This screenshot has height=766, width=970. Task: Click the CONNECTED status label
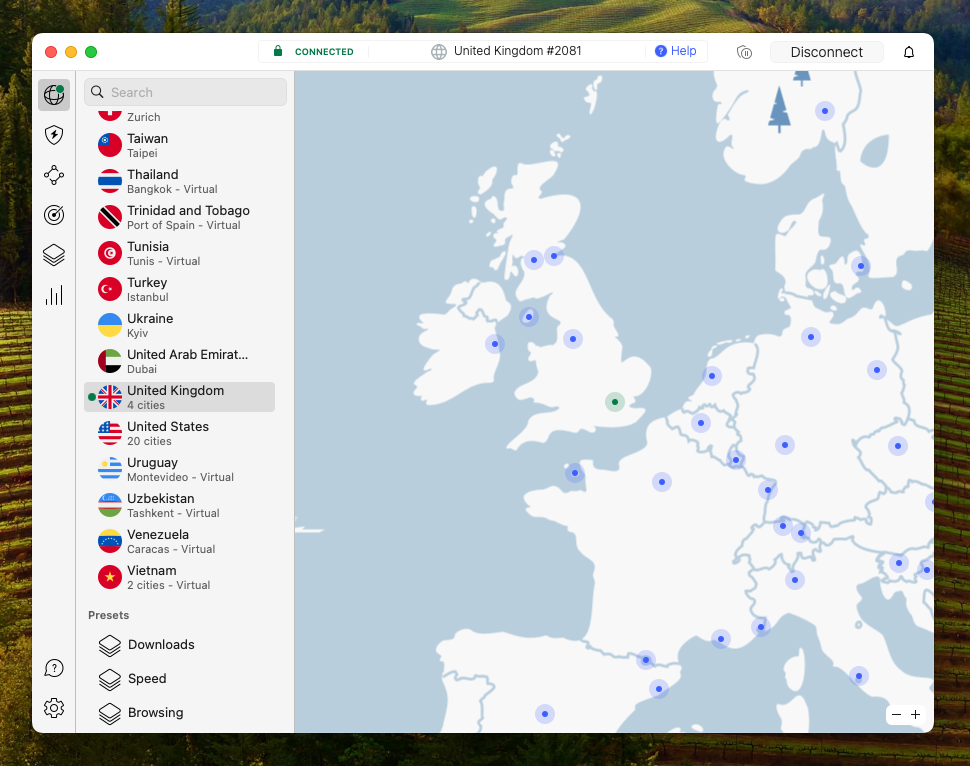coord(324,52)
